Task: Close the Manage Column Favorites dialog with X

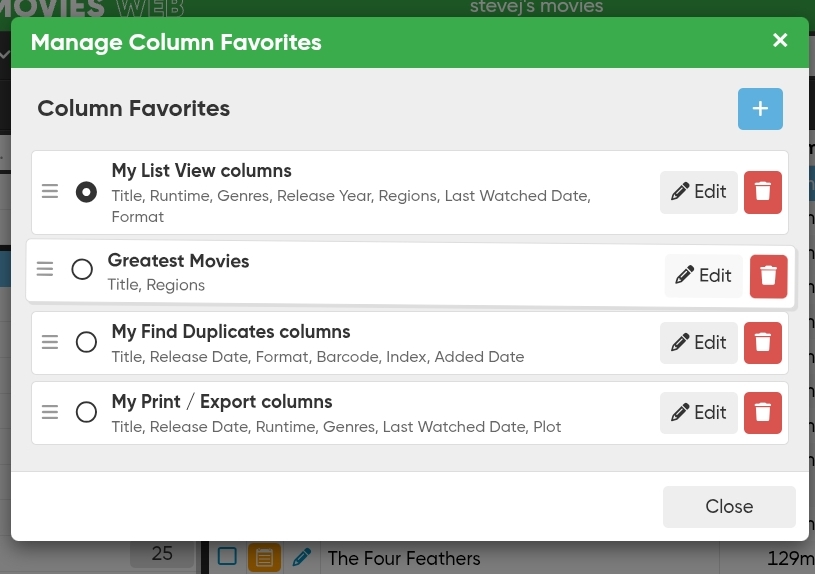Action: tap(780, 41)
